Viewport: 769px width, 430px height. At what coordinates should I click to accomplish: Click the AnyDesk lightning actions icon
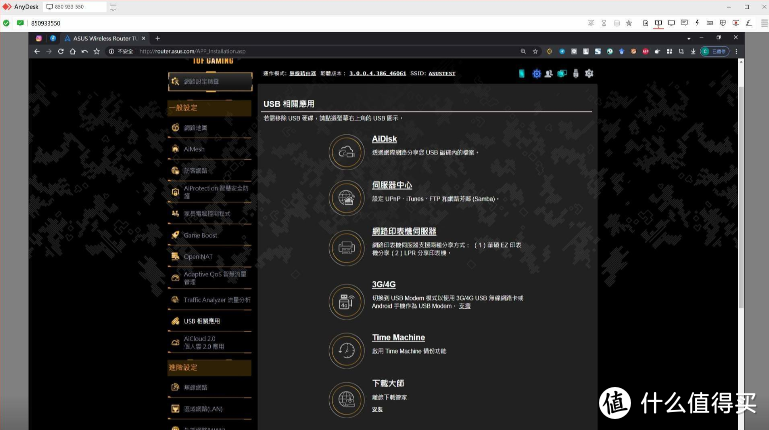[x=697, y=23]
